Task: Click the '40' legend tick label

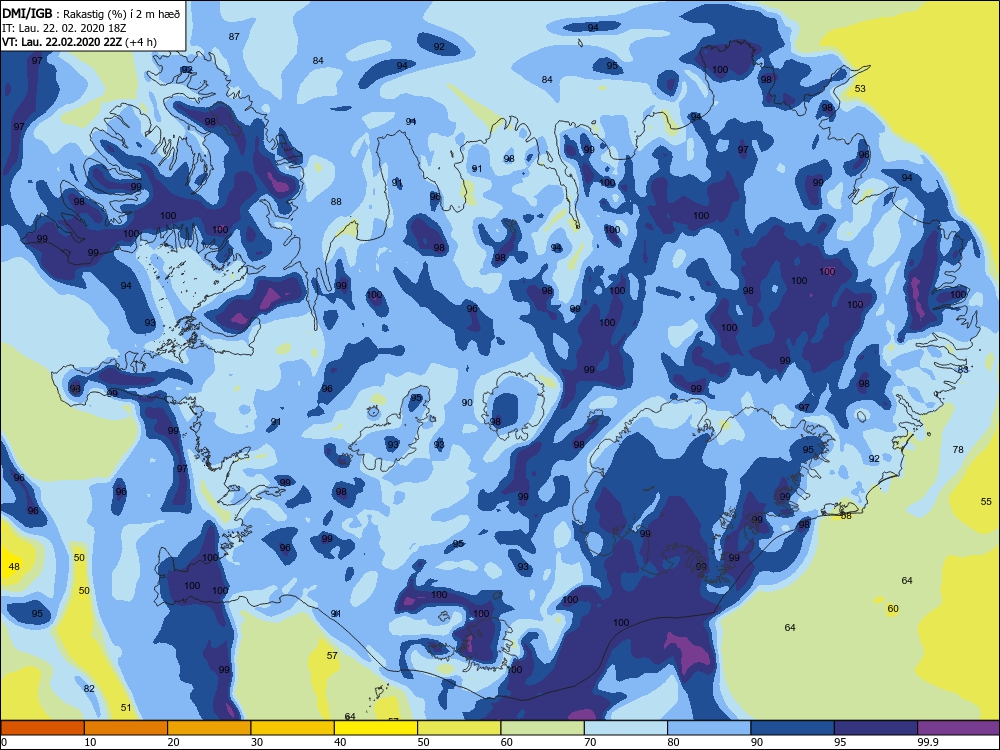Action: [341, 742]
